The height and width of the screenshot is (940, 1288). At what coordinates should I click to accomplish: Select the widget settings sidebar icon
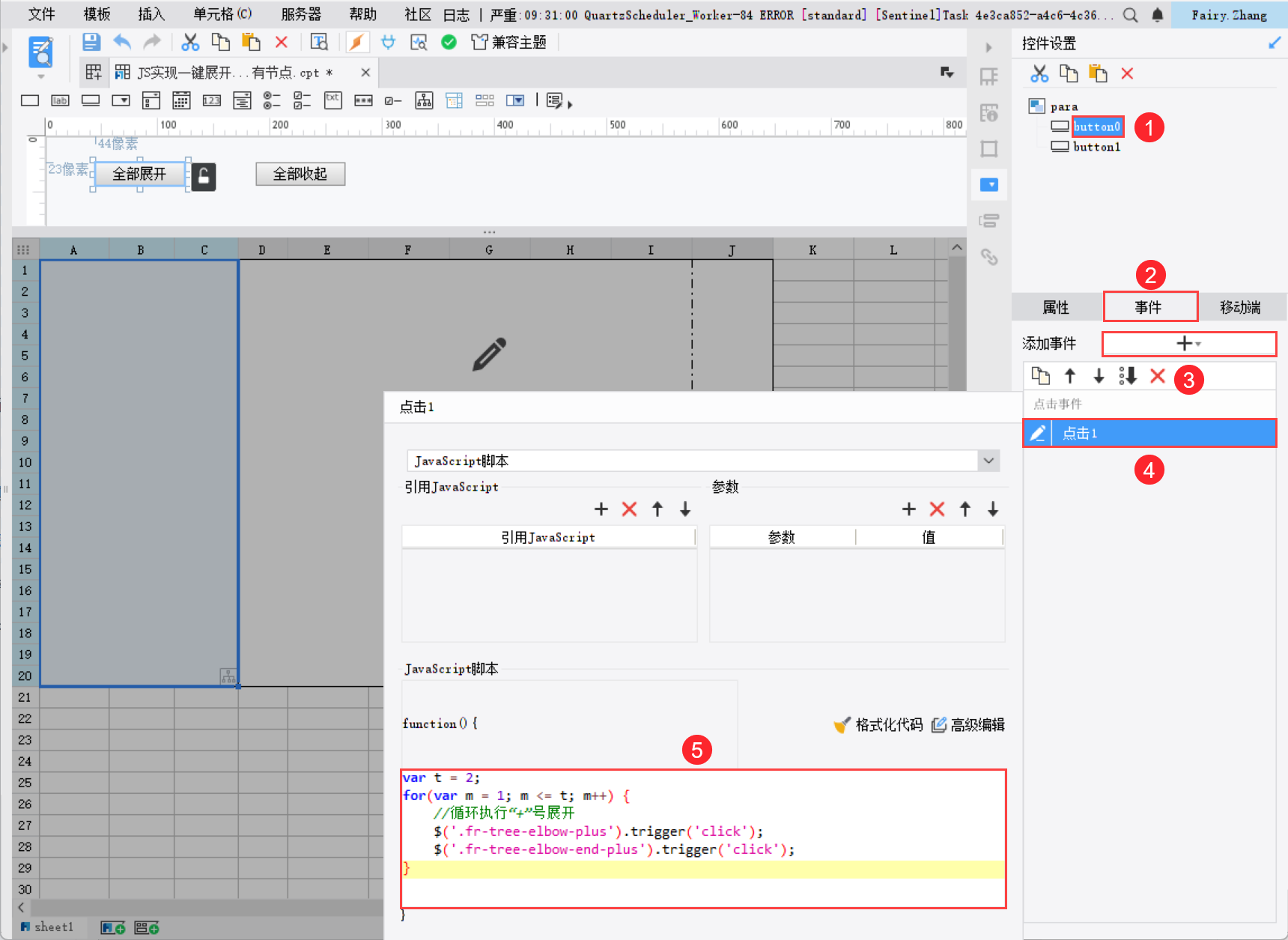[989, 184]
